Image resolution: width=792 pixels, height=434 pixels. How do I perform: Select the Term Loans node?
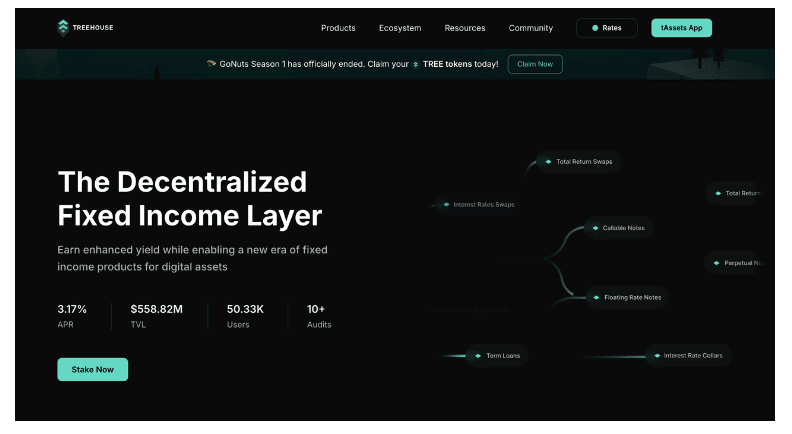coord(497,356)
